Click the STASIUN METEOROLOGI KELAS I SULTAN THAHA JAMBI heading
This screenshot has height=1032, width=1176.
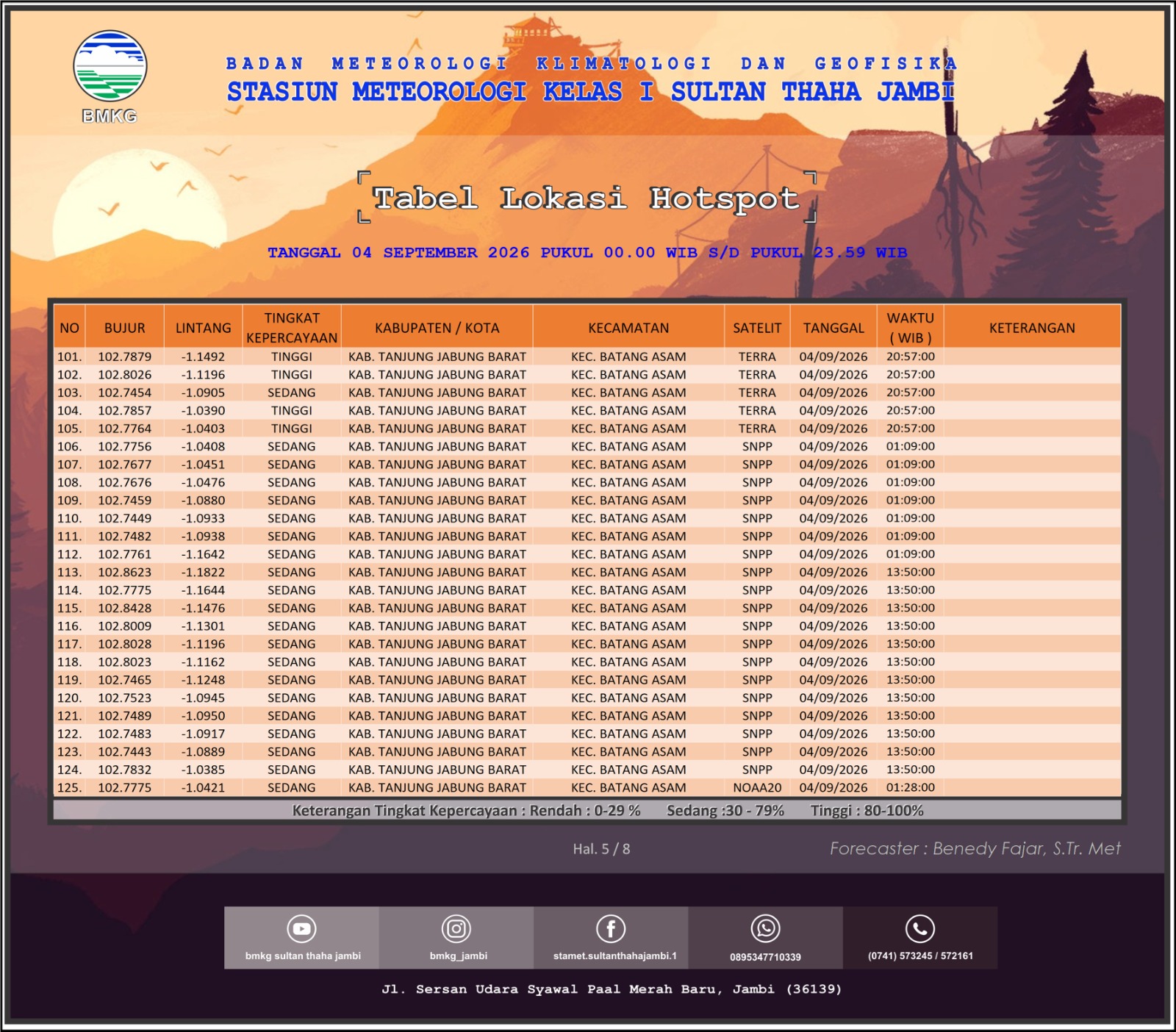point(591,92)
